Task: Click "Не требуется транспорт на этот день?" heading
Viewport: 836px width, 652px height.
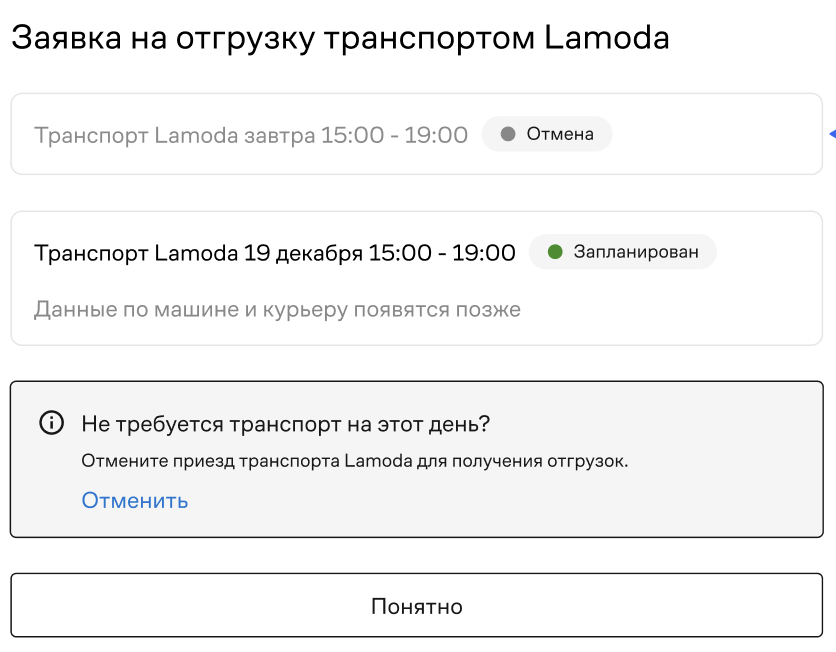Action: [286, 424]
